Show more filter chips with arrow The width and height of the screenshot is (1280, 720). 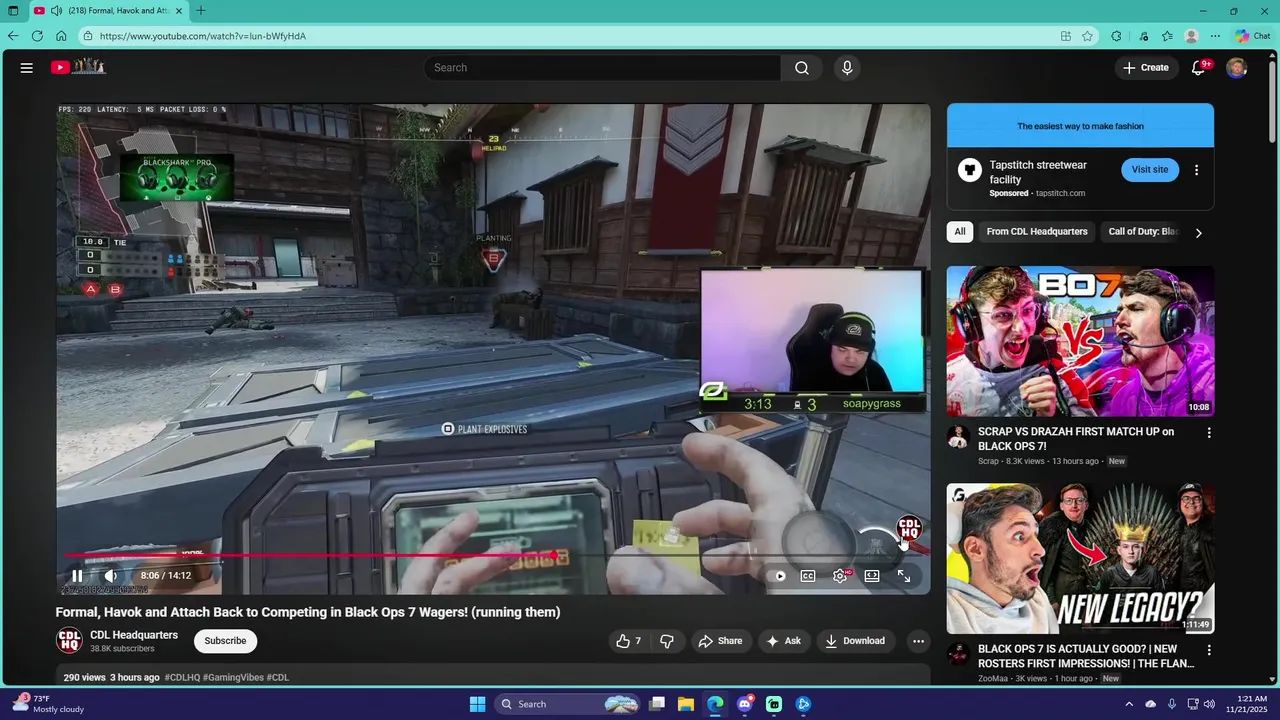tap(1198, 232)
